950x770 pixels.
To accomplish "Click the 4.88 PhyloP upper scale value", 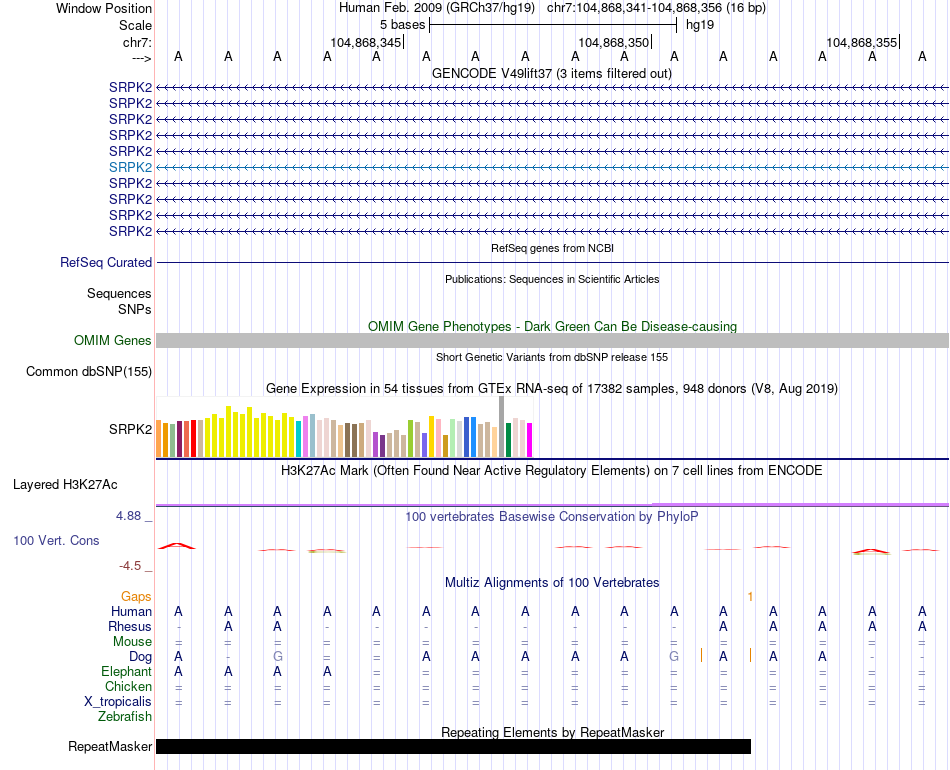I will click(128, 516).
